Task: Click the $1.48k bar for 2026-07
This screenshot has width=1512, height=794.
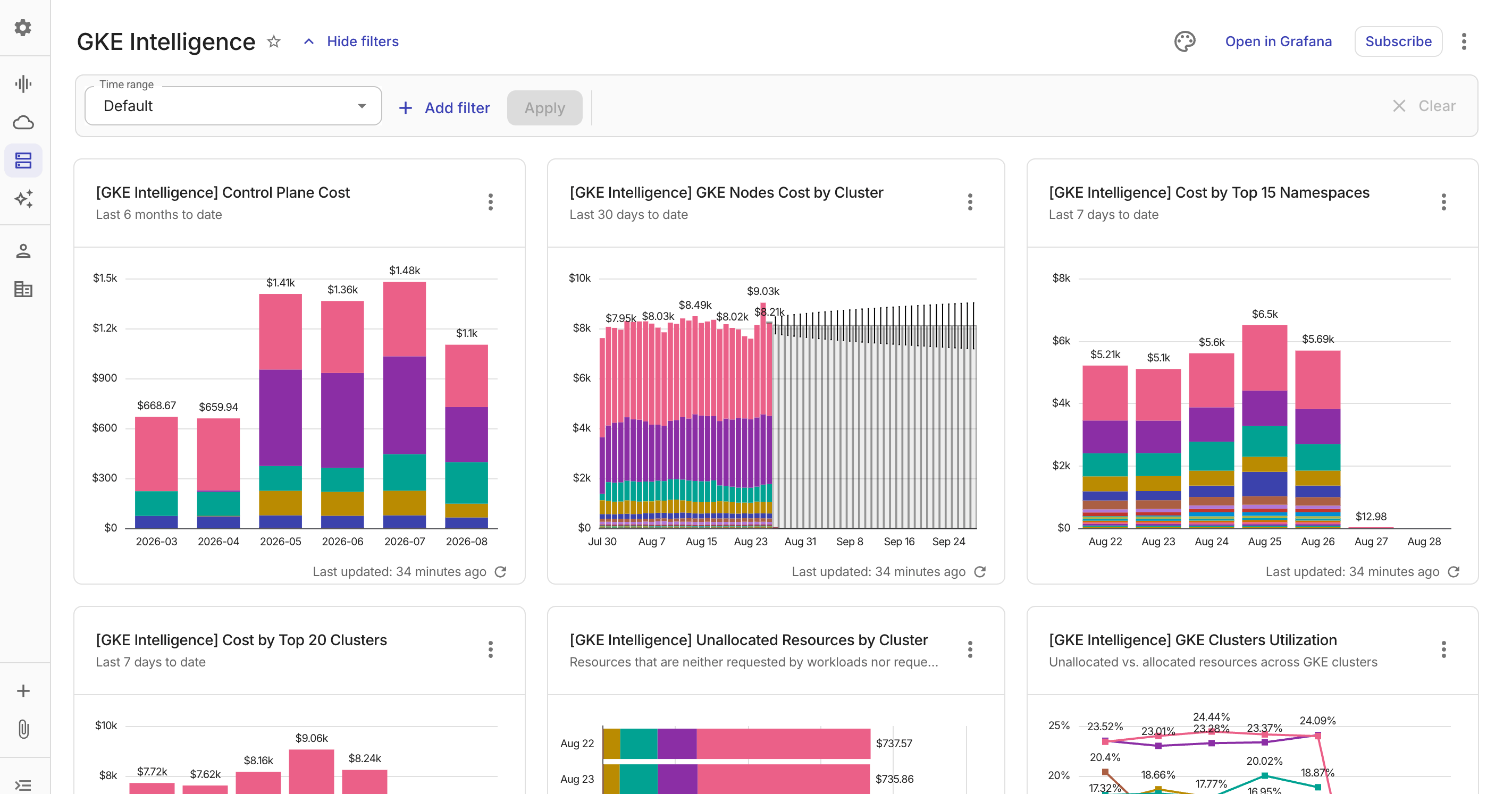Action: click(x=405, y=405)
